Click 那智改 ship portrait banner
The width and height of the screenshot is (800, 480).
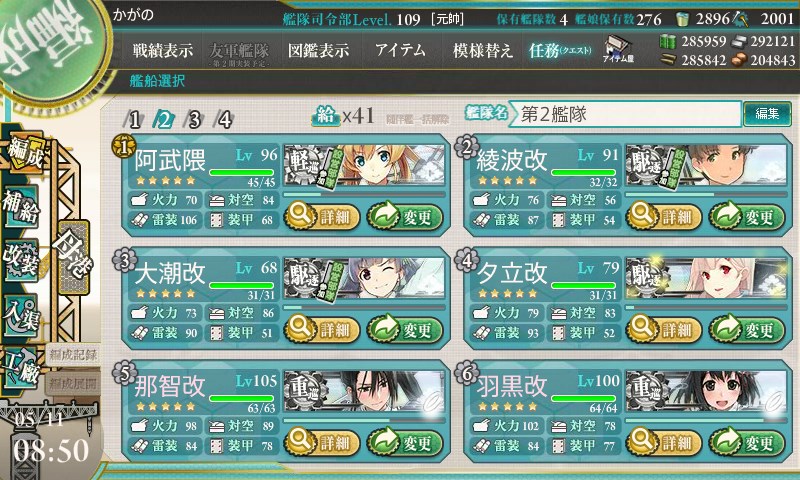tap(364, 392)
